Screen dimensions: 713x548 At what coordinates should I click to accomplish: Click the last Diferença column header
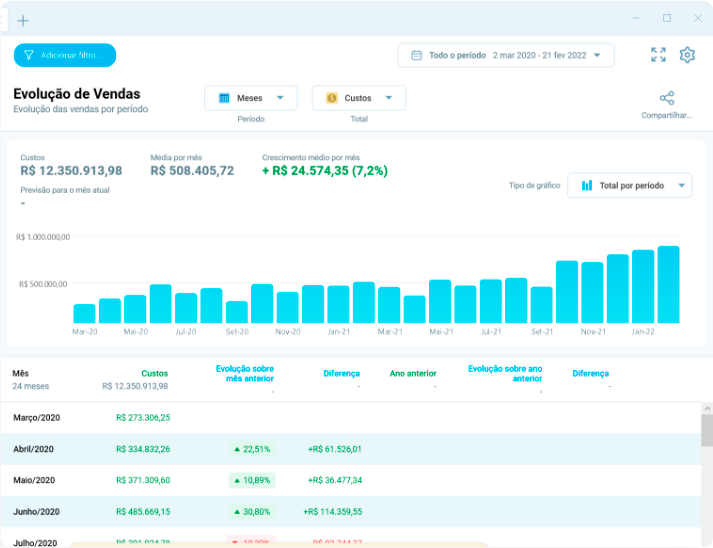(x=591, y=373)
